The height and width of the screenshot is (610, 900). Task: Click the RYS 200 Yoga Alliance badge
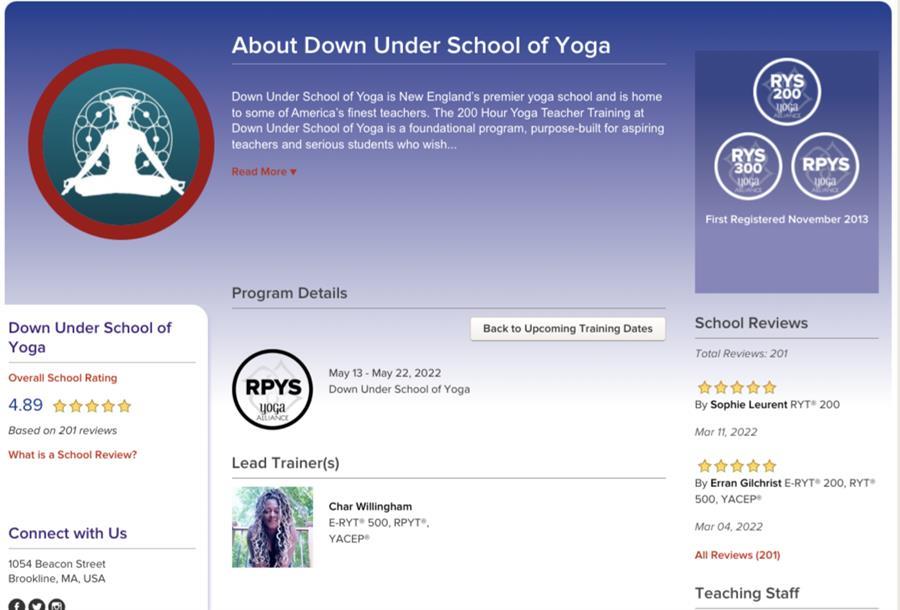click(787, 91)
